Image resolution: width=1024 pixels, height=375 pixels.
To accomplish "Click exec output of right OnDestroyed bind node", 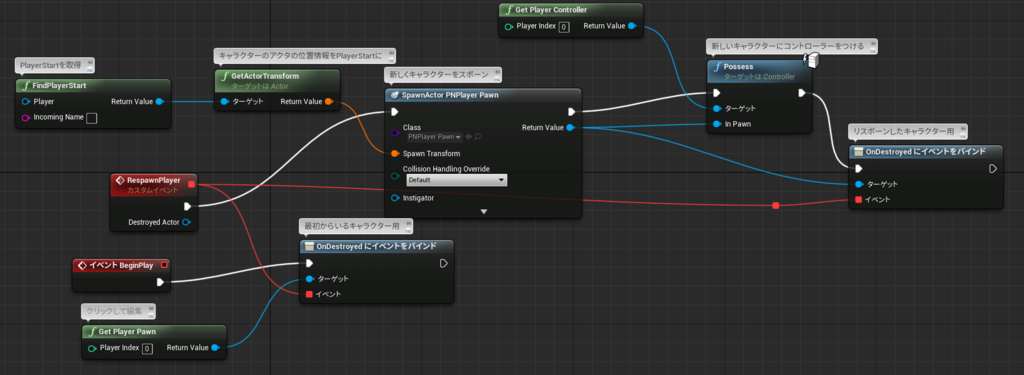I will click(993, 168).
